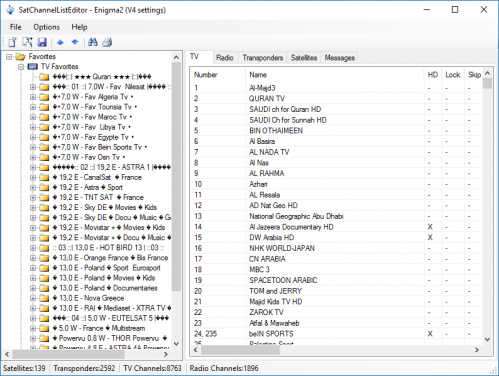
Task: Click the printer toolbar icon
Action: (107, 42)
